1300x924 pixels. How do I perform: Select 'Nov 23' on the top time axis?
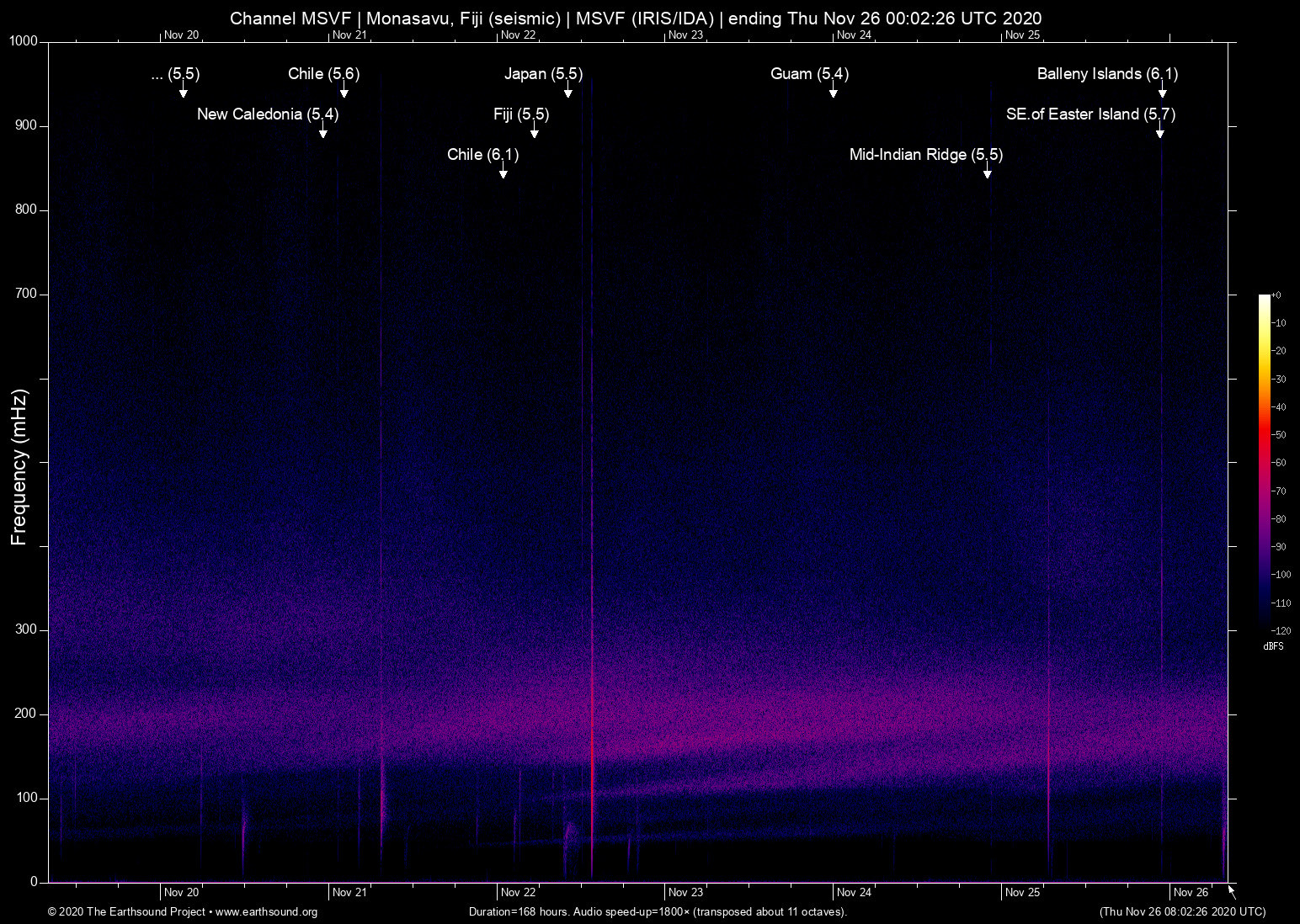click(685, 35)
